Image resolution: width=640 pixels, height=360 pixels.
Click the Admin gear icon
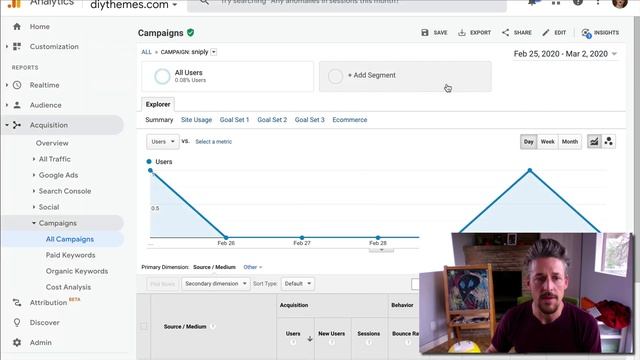17,342
